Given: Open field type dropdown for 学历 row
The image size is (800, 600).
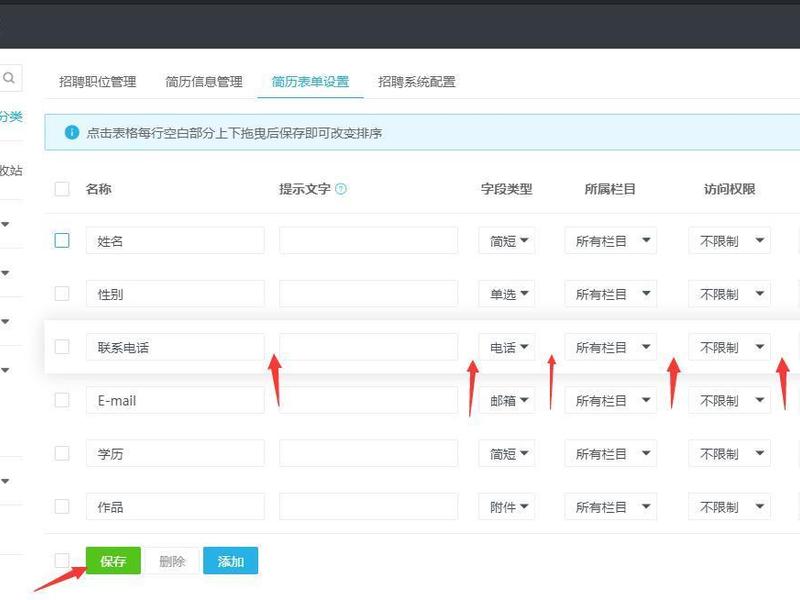Looking at the screenshot, I should pos(507,454).
